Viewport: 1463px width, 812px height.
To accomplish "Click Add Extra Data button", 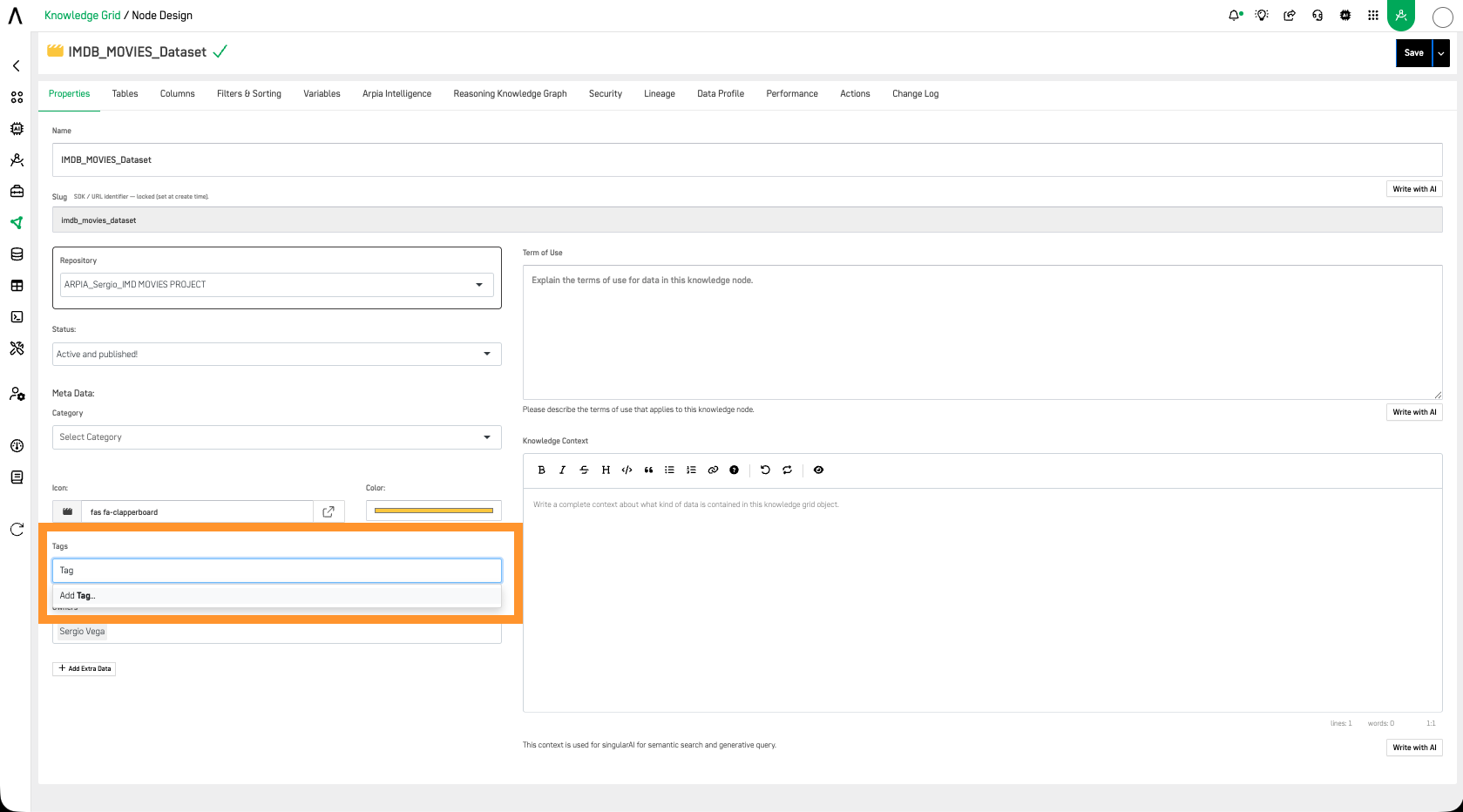I will click(84, 669).
